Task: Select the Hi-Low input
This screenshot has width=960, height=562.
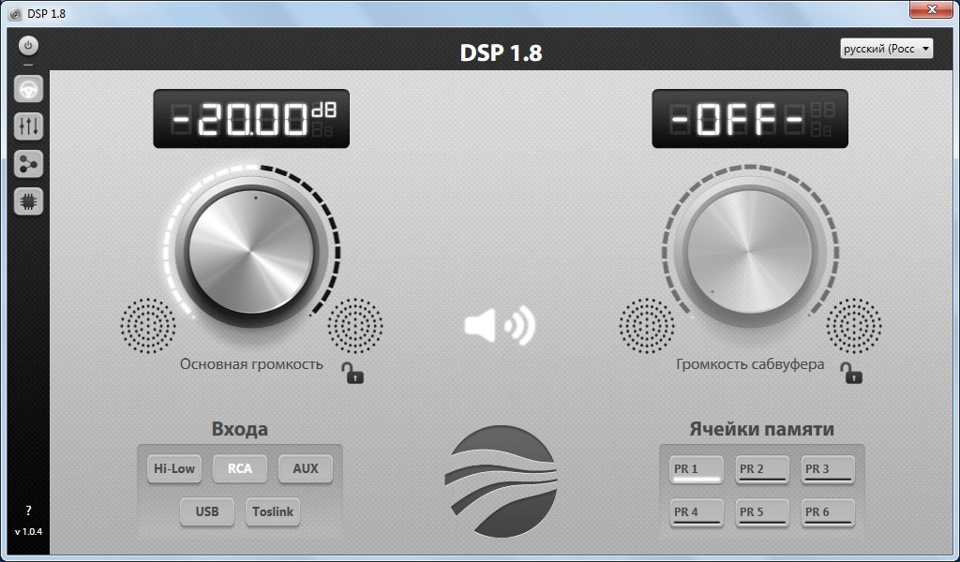Action: point(174,469)
